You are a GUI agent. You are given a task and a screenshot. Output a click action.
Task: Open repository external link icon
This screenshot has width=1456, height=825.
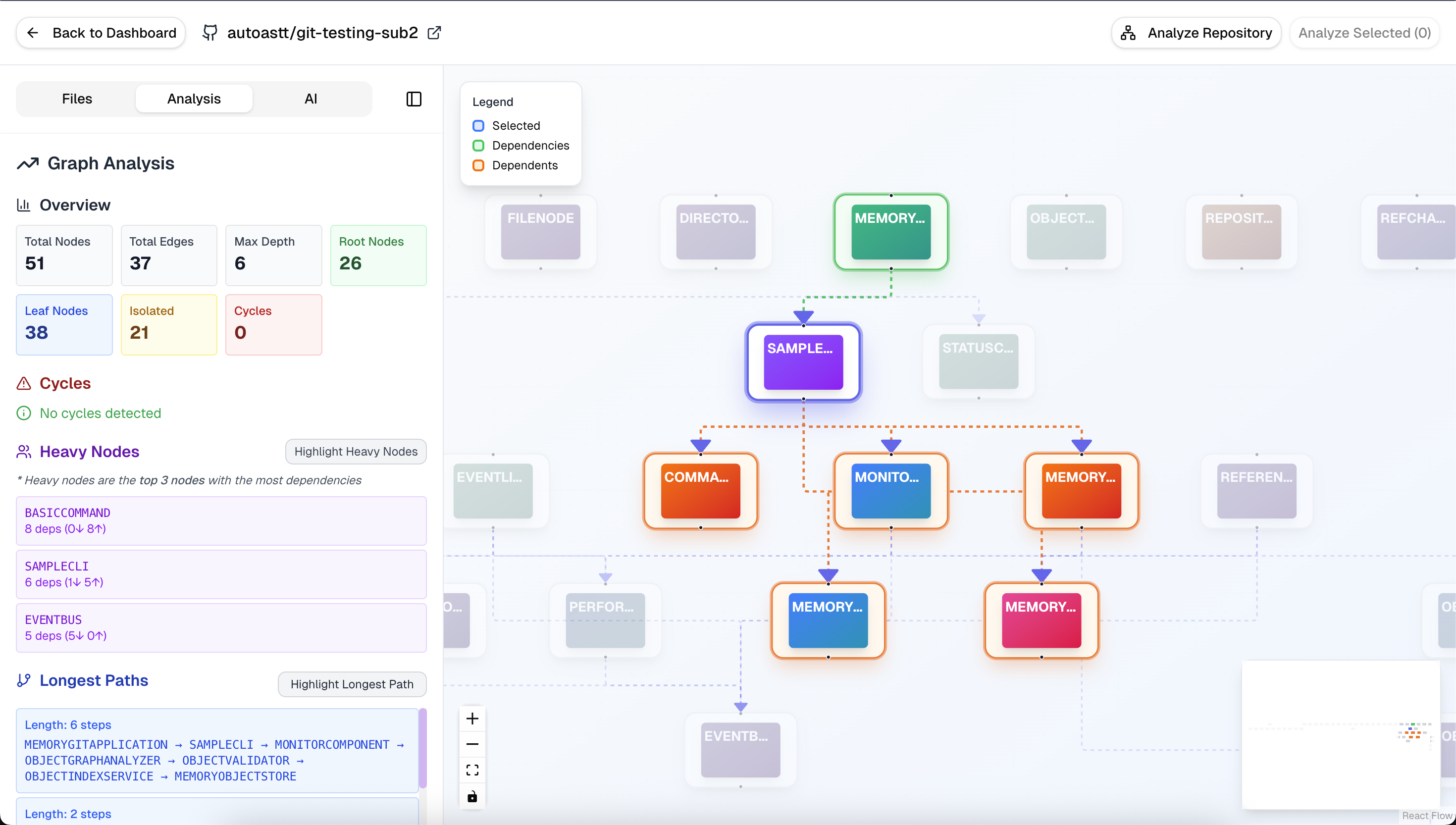tap(434, 33)
